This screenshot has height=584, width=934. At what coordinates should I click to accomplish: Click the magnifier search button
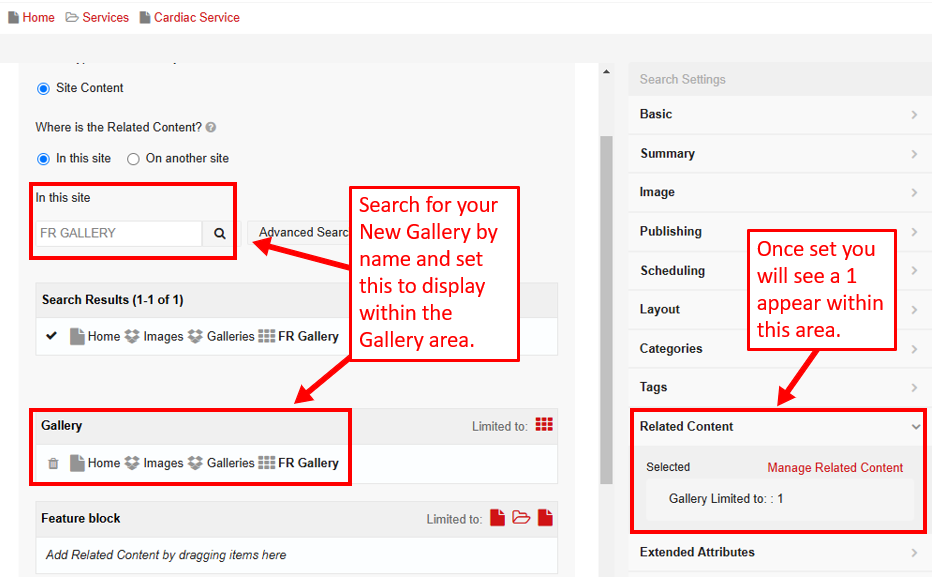219,233
